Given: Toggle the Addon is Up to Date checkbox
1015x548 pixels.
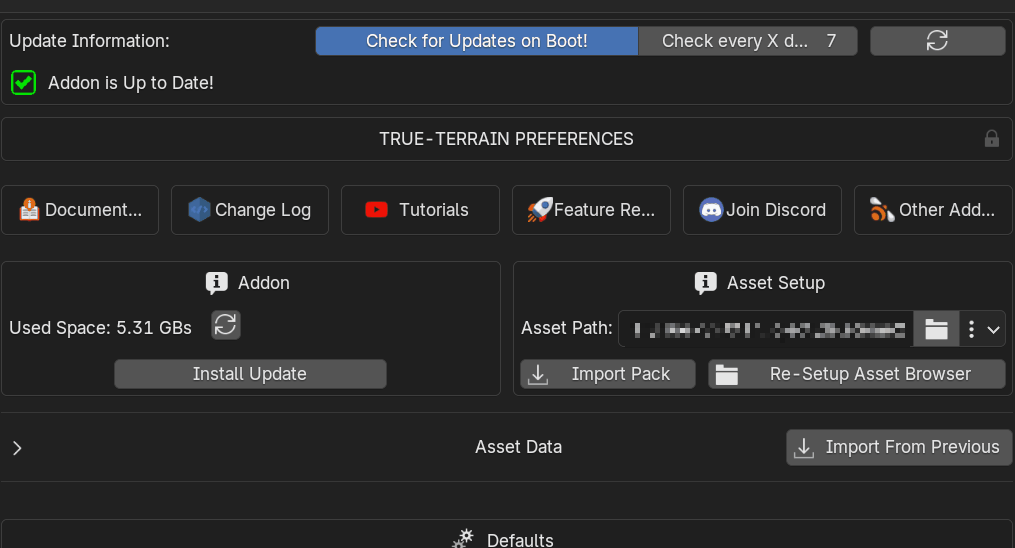Looking at the screenshot, I should (x=24, y=83).
